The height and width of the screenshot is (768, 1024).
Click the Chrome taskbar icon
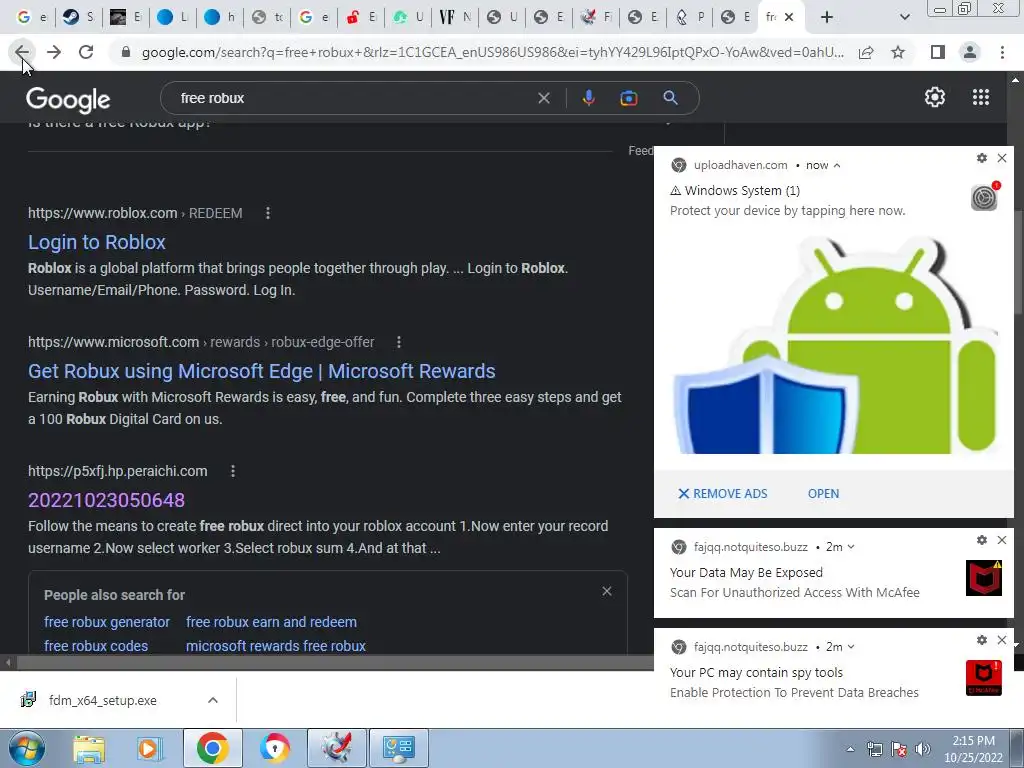coord(212,748)
